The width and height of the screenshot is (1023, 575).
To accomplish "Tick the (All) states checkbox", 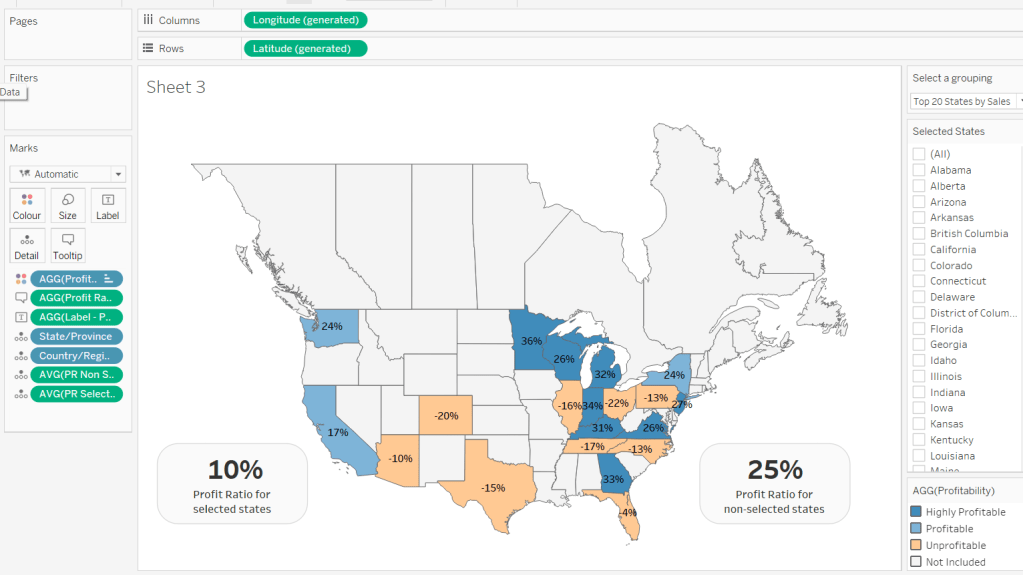I will point(918,154).
